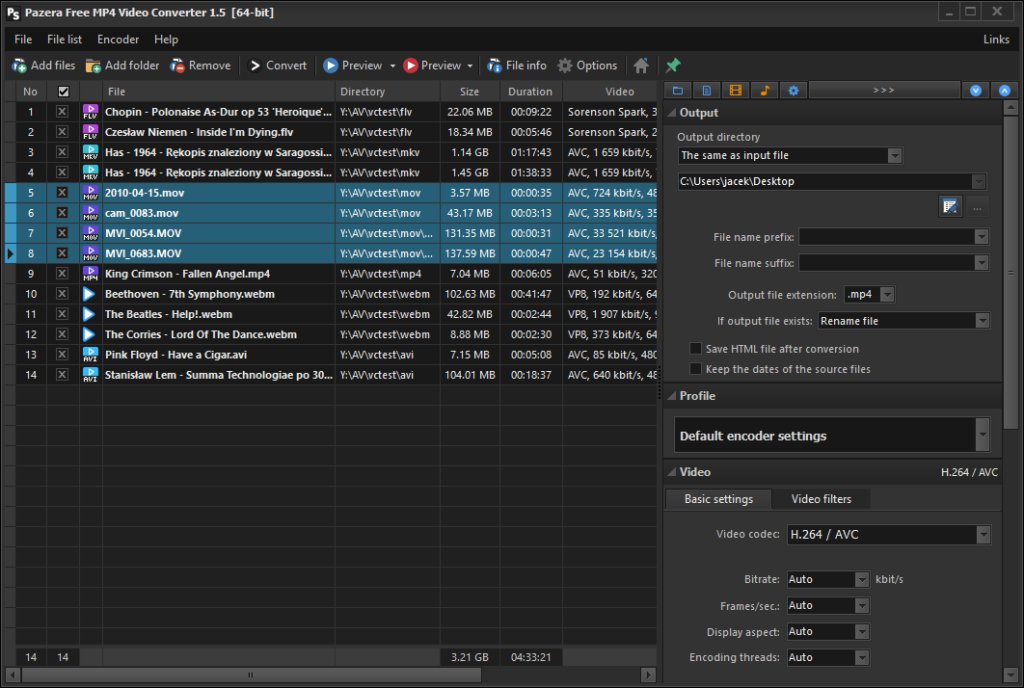Viewport: 1024px width, 688px height.
Task: Toggle the check-all box in list header
Action: click(x=63, y=91)
